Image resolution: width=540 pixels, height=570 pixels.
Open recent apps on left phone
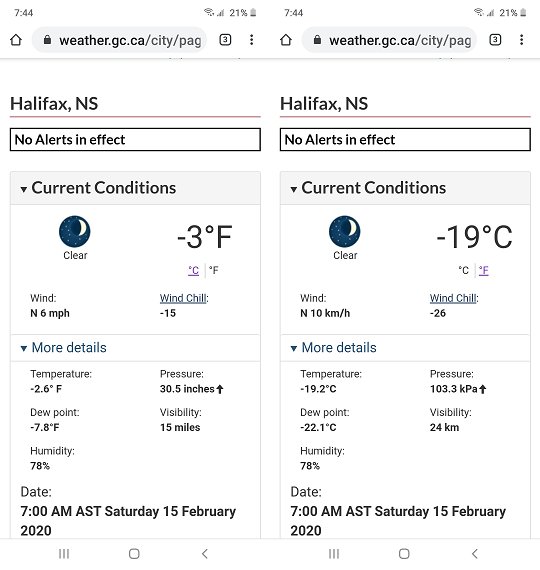click(x=64, y=554)
